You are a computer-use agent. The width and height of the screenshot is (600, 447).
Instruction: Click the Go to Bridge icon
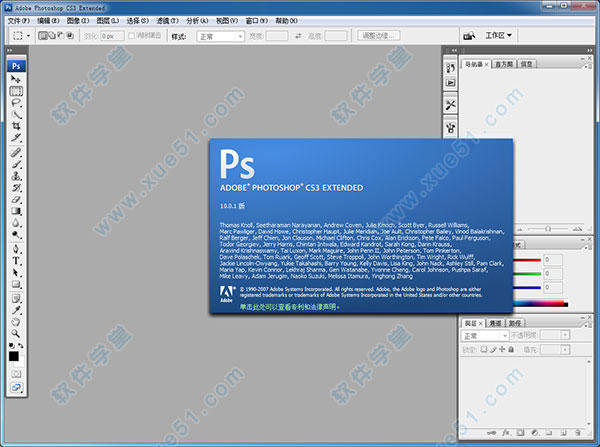point(469,36)
